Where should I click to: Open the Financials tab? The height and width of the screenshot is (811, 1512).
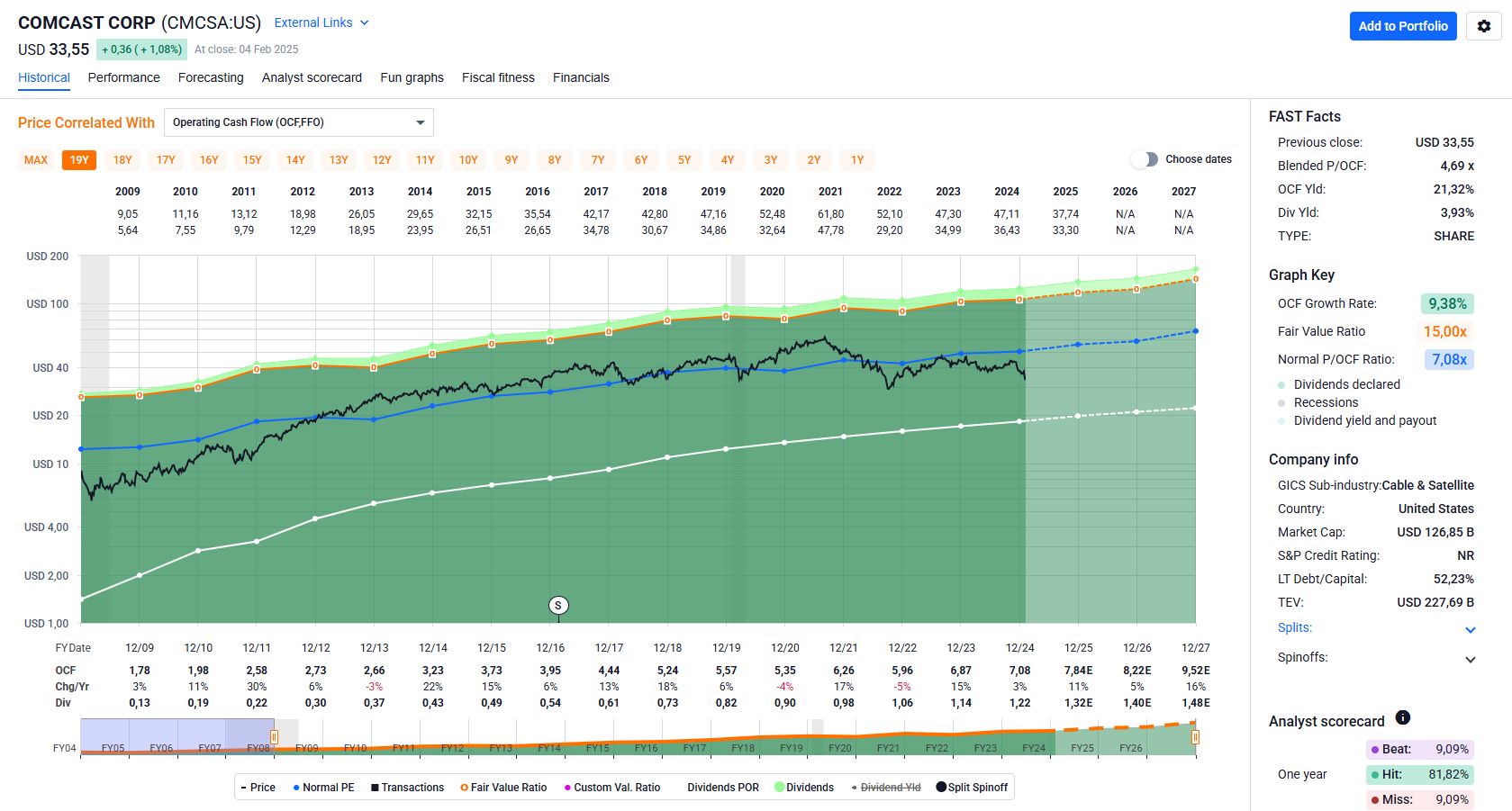pos(581,77)
